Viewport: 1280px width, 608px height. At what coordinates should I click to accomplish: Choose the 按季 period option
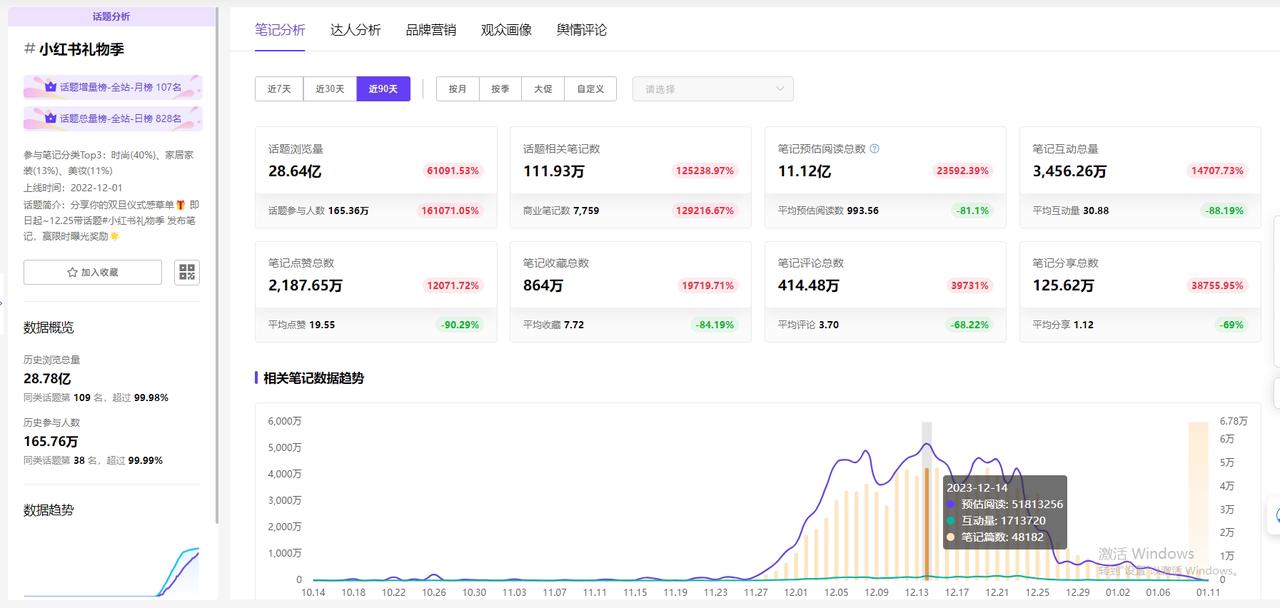click(500, 89)
